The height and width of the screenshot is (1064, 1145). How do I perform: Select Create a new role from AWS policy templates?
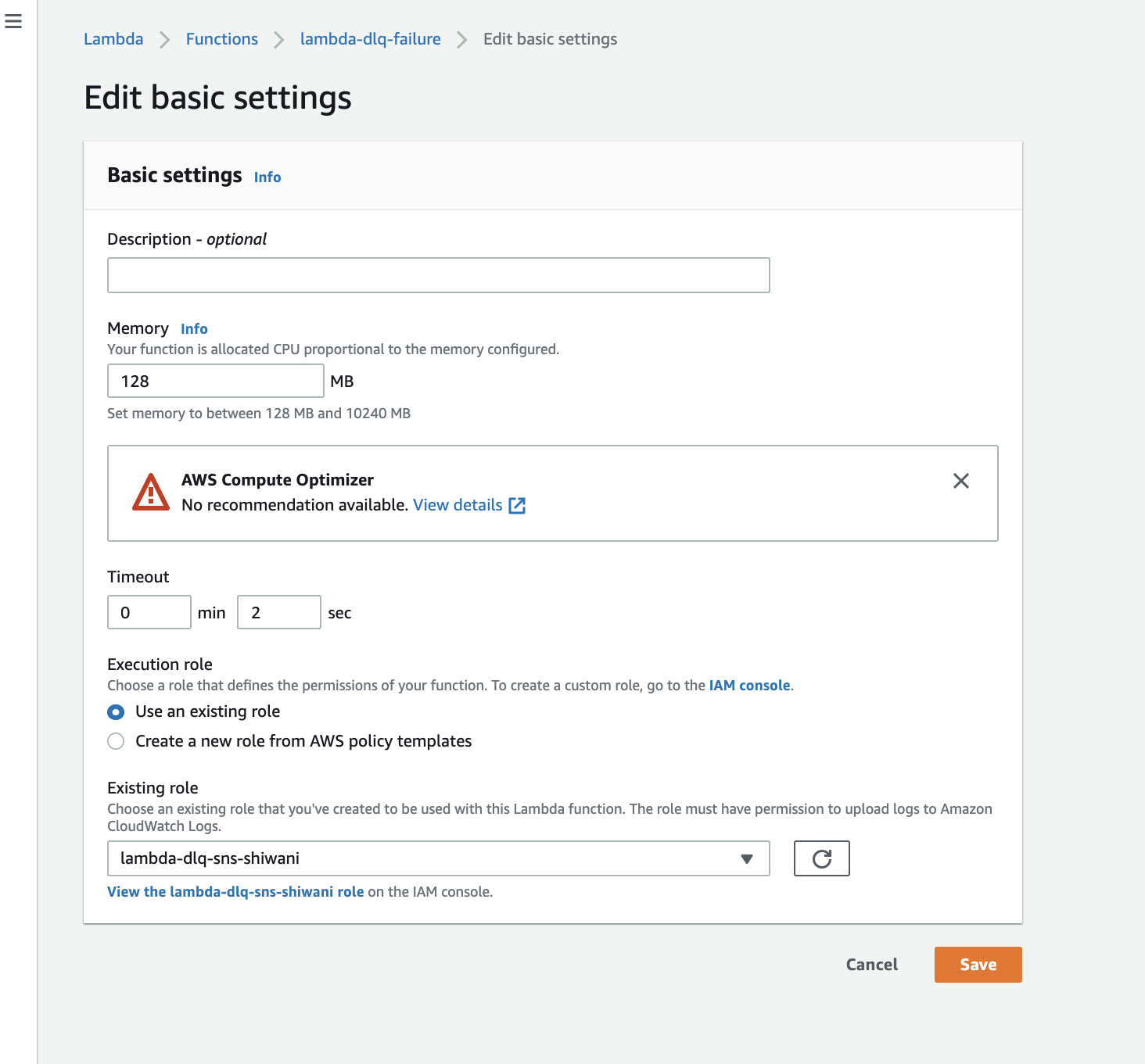tap(115, 741)
